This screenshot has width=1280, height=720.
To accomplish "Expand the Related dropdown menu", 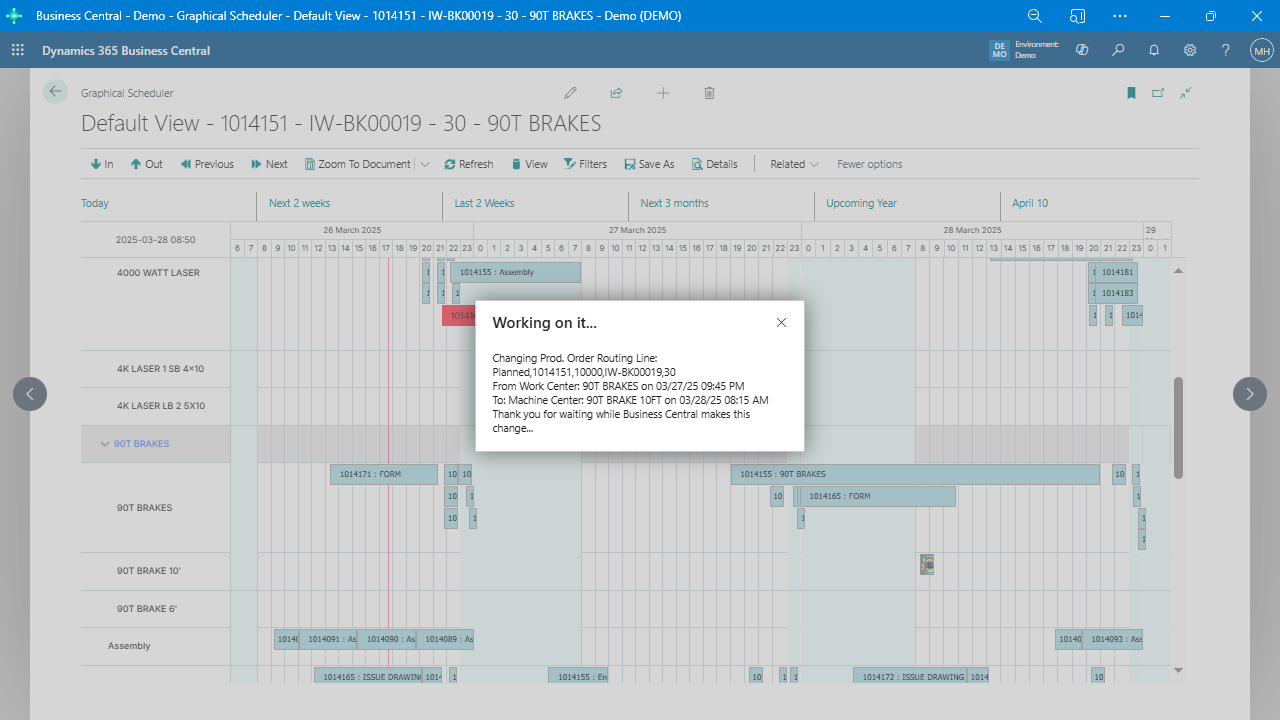I will pyautogui.click(x=794, y=164).
